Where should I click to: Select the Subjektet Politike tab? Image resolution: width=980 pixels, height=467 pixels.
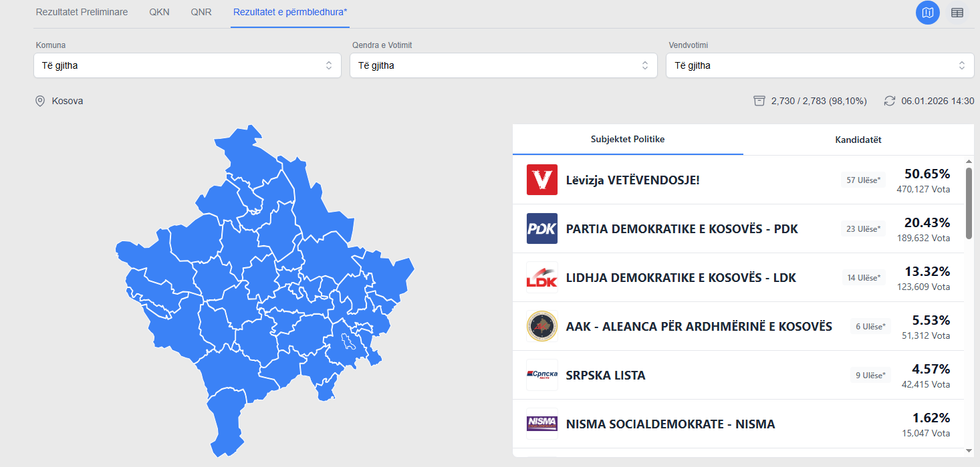click(x=627, y=140)
